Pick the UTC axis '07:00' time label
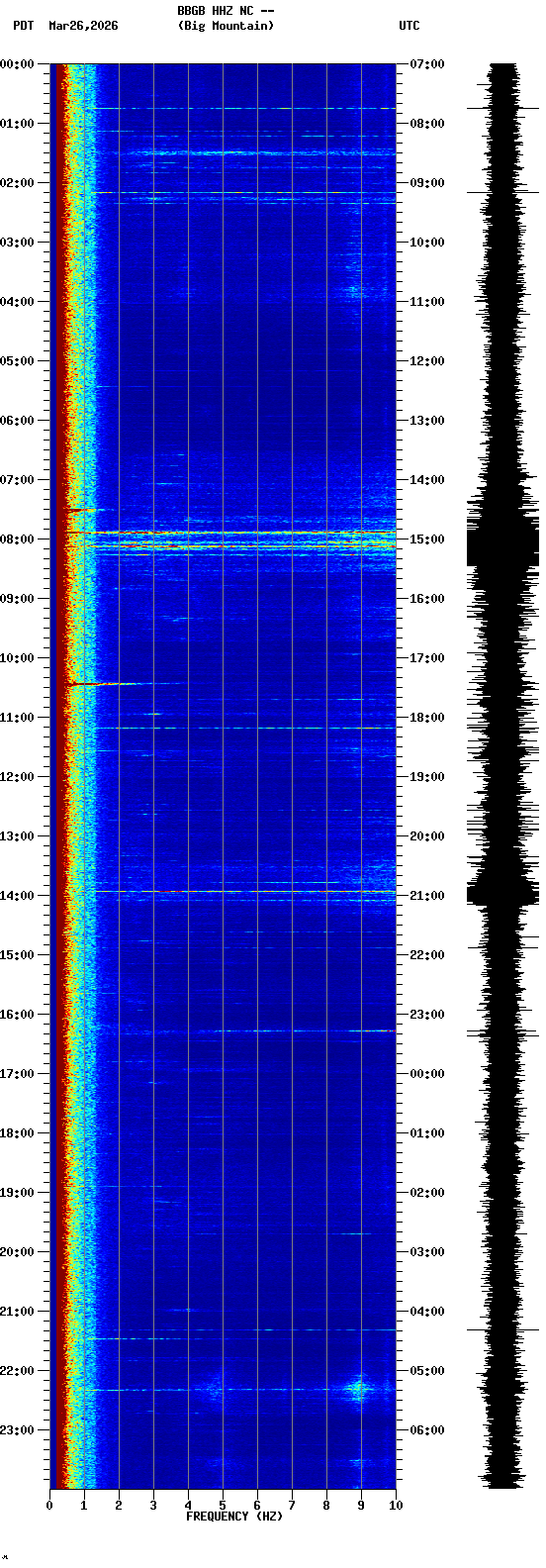Viewport: 546px width, 1568px height. [x=427, y=64]
